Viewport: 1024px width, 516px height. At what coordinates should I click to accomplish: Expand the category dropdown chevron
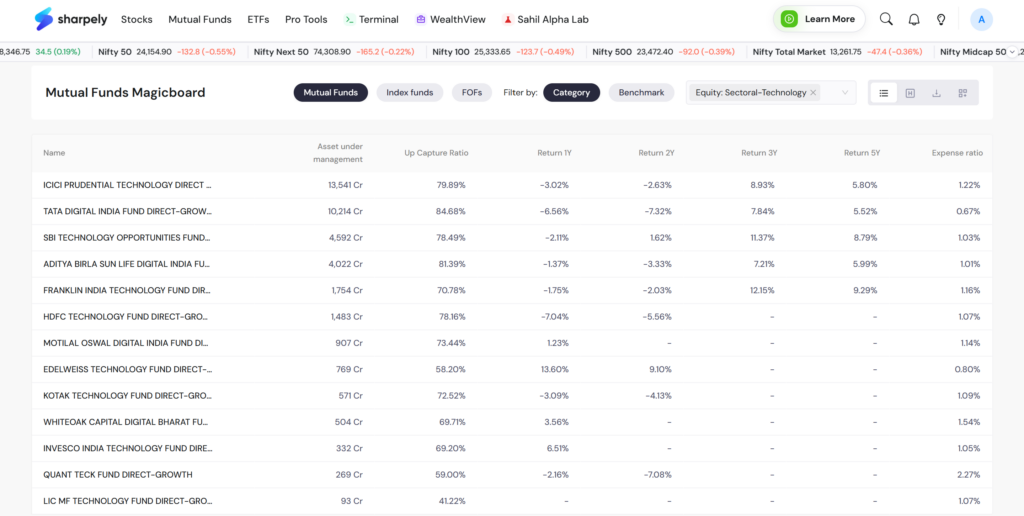(845, 93)
